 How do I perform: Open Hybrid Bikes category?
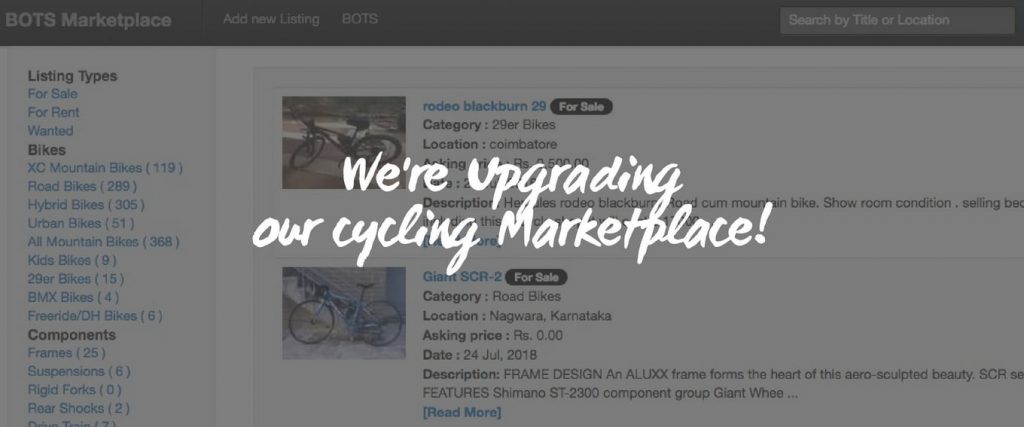tap(86, 205)
